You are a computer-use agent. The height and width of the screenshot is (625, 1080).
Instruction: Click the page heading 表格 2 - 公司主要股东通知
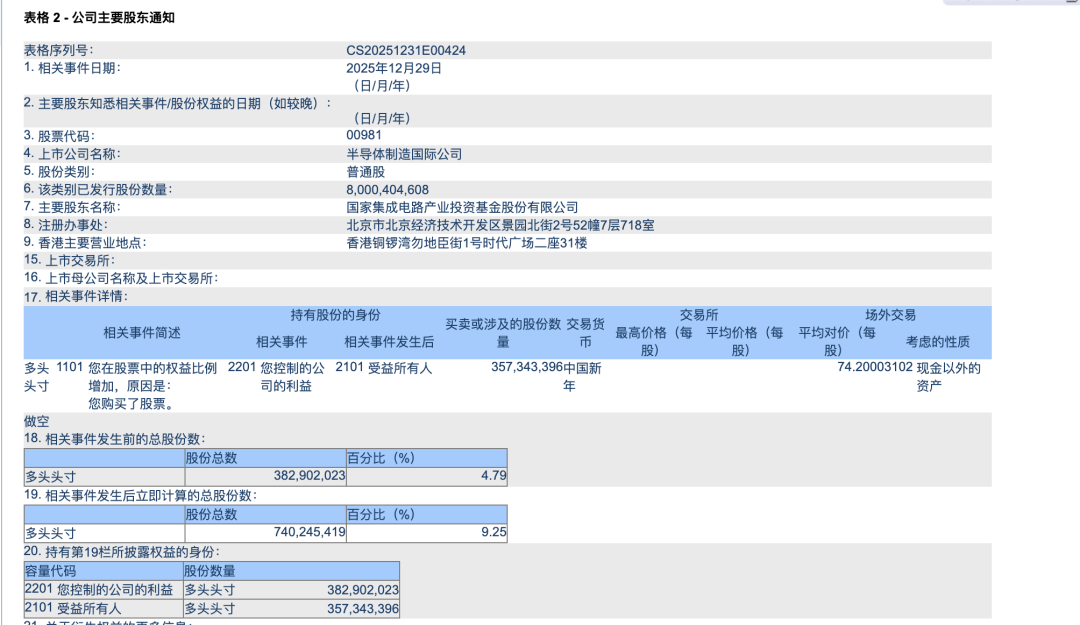click(99, 18)
